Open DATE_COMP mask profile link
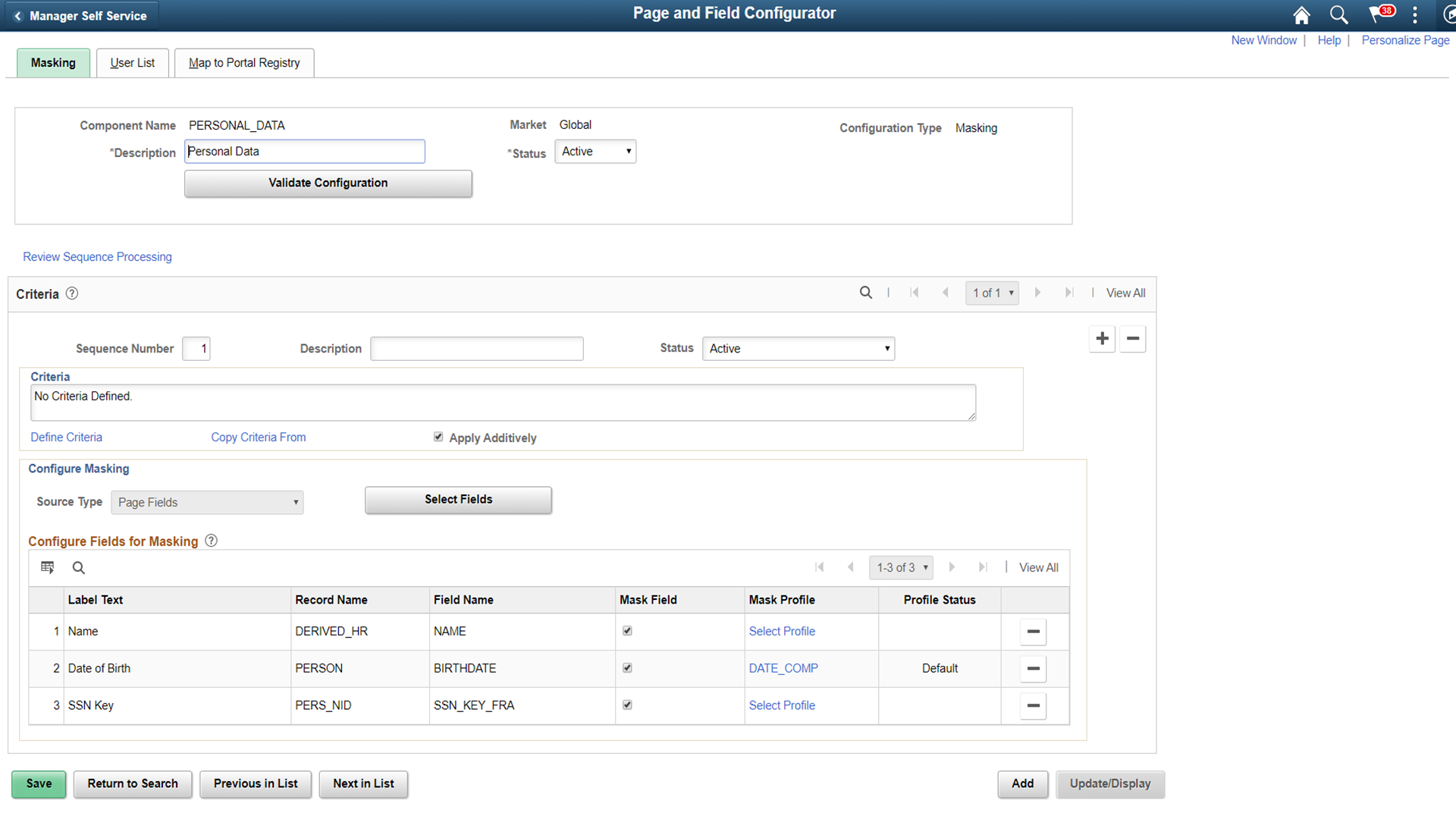The width and height of the screenshot is (1456, 819). point(783,669)
